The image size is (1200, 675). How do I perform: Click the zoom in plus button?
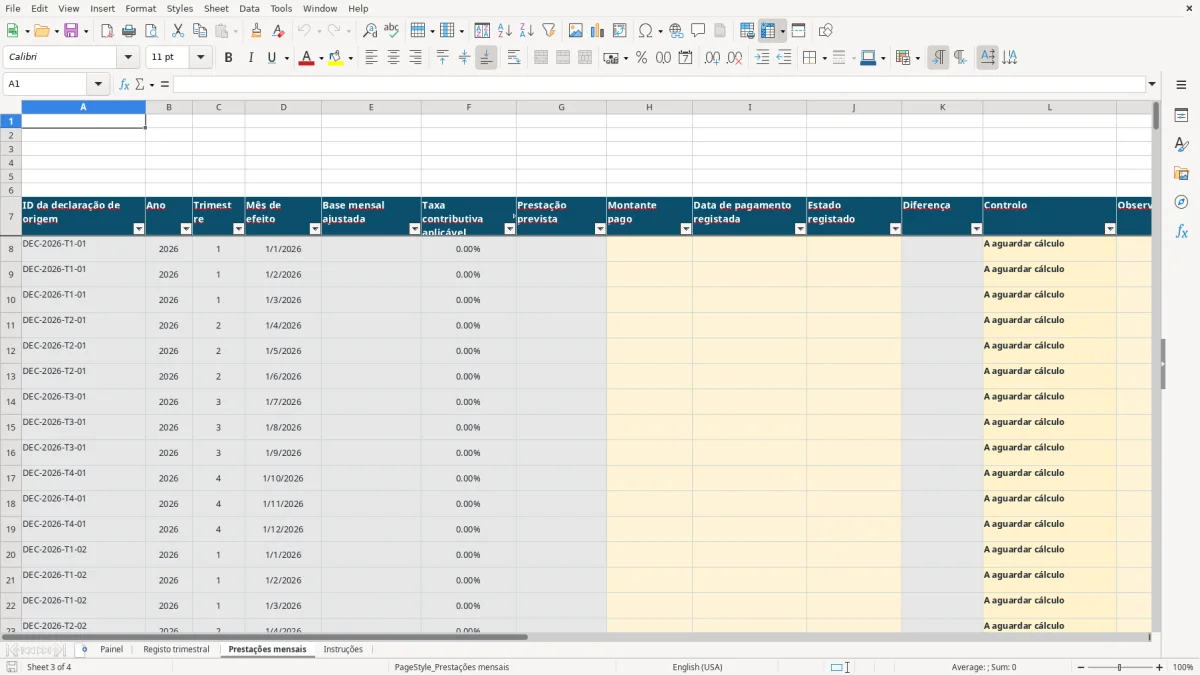point(1160,667)
